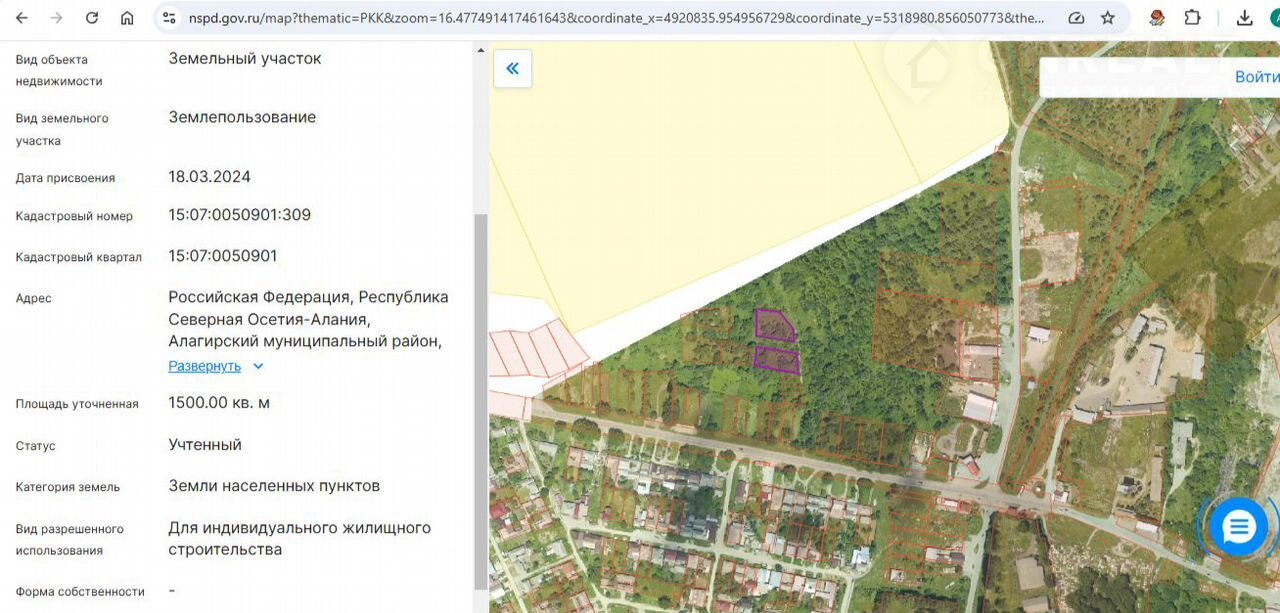
Task: Collapse the side panel with double-chevron button
Action: tap(512, 69)
